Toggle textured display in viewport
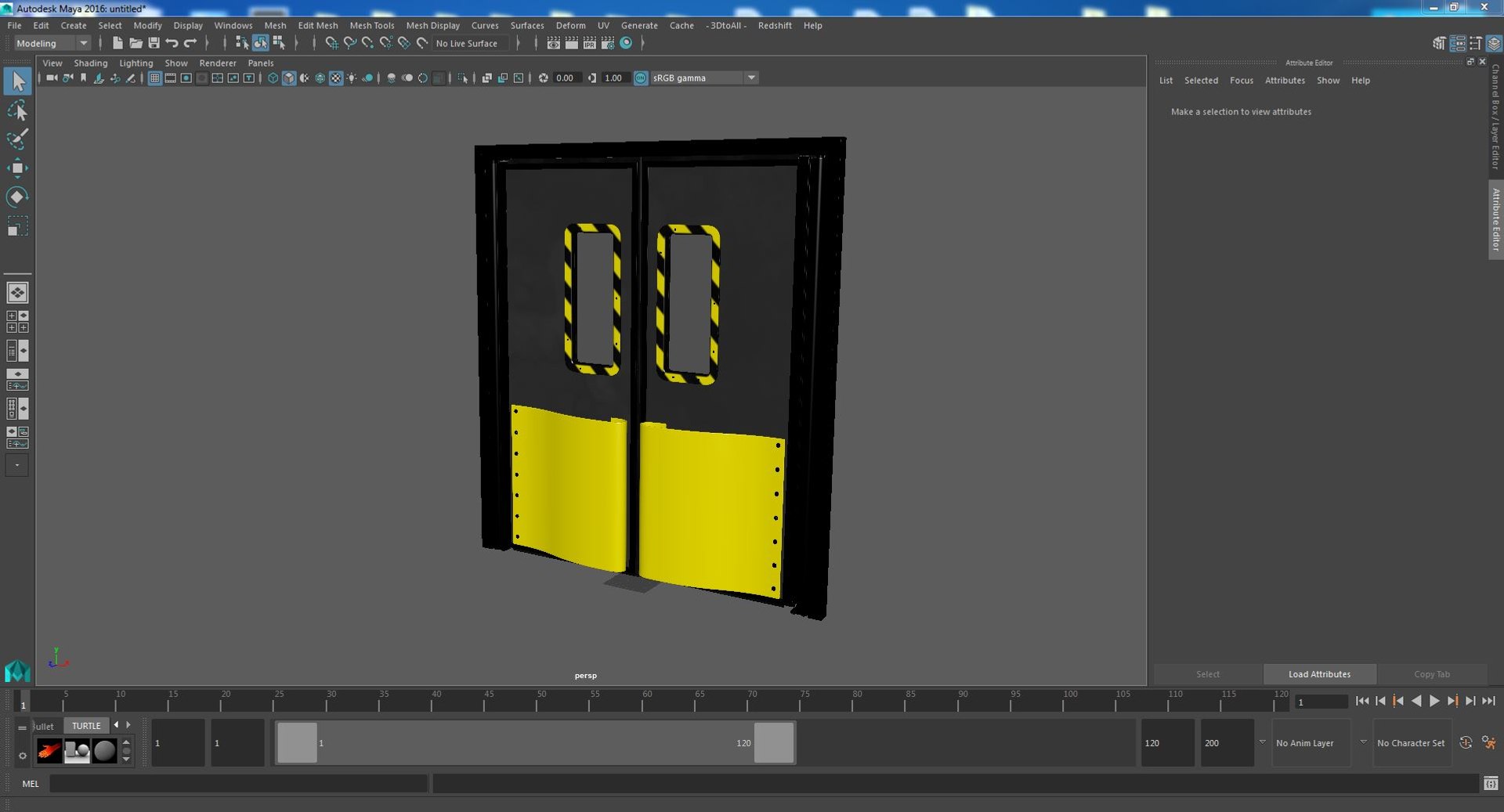This screenshot has height=812, width=1504. [x=336, y=78]
